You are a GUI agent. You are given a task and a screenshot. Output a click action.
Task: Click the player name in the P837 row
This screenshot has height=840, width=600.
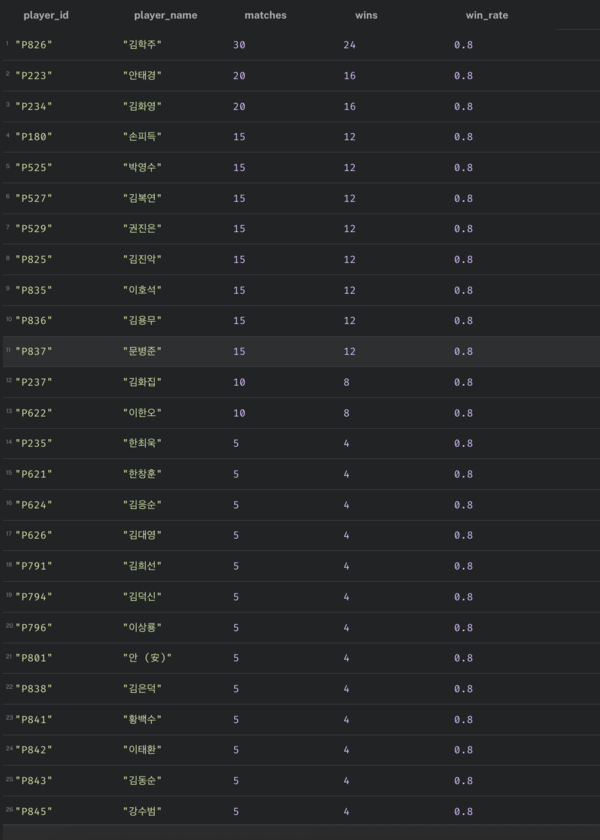[x=141, y=351]
